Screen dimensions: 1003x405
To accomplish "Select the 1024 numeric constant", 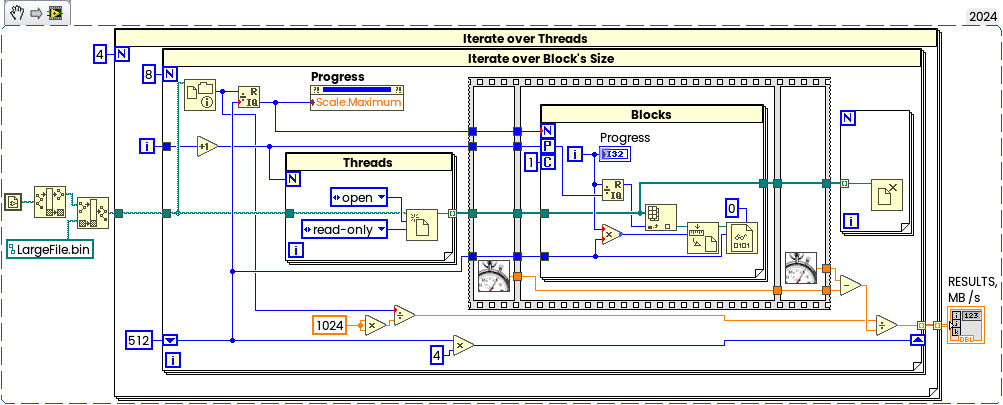I will pos(330,326).
